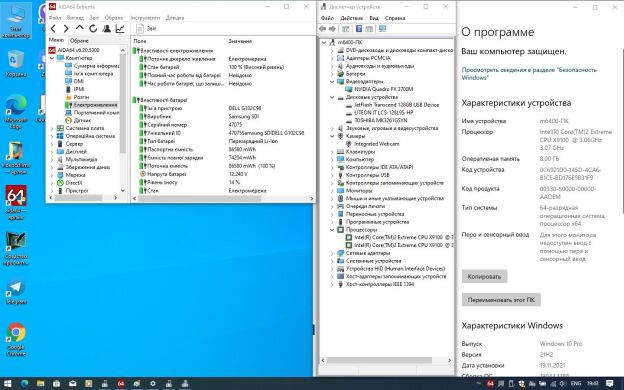Open AIDA64 Вигляд menu

coord(75,18)
